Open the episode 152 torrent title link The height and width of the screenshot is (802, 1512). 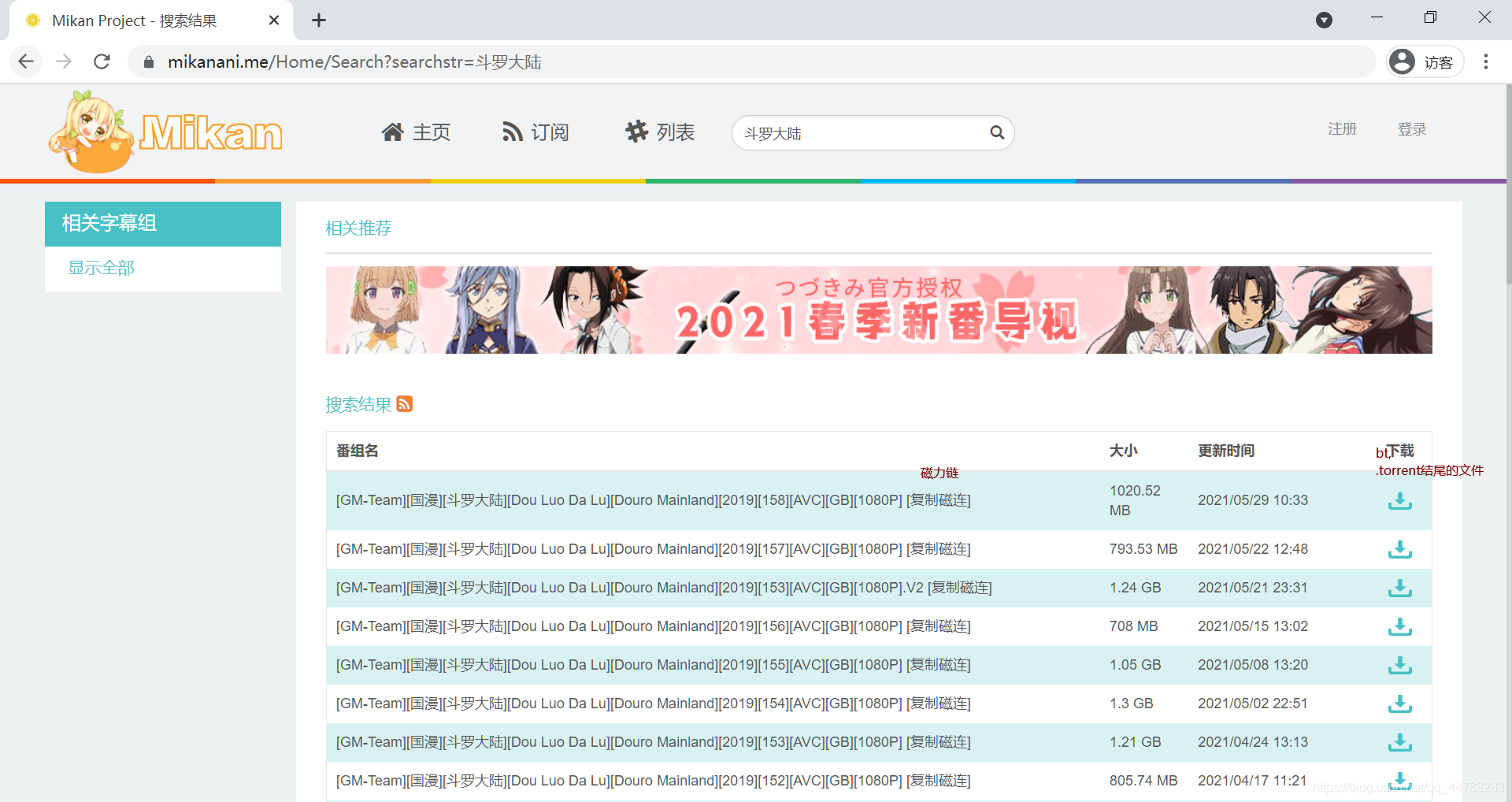click(x=619, y=781)
